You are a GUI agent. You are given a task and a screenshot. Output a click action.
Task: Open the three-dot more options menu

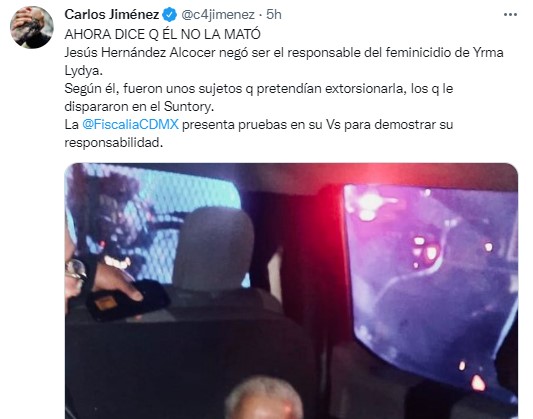point(510,15)
